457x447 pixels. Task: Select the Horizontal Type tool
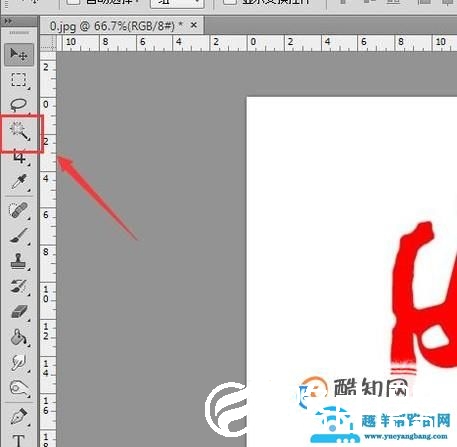pos(19,440)
